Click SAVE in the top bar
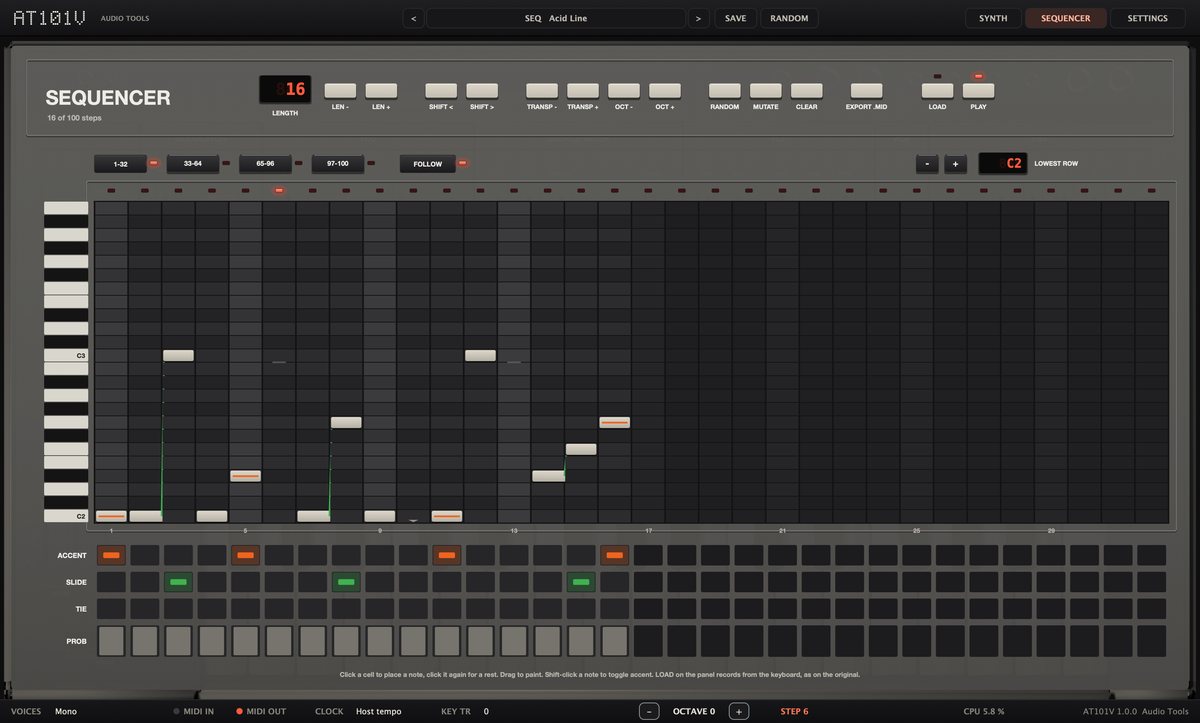 735,18
